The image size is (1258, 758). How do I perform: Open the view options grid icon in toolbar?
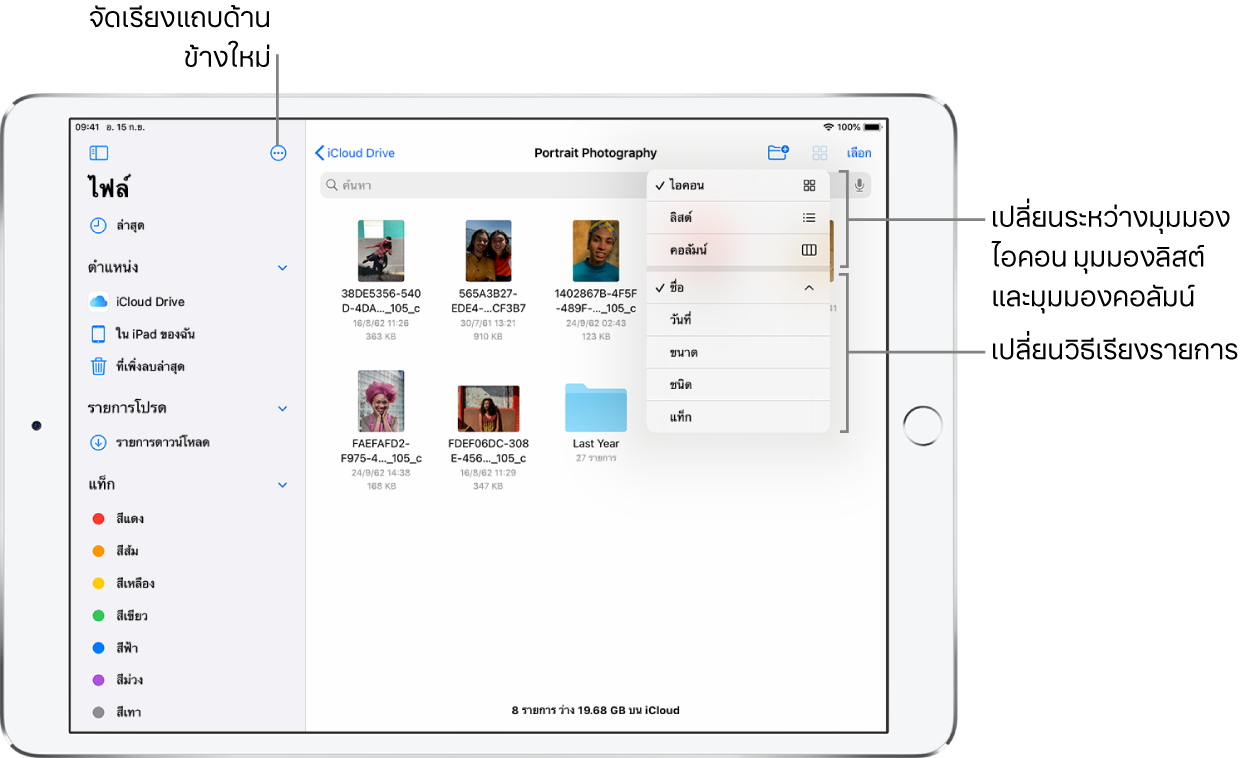(820, 153)
